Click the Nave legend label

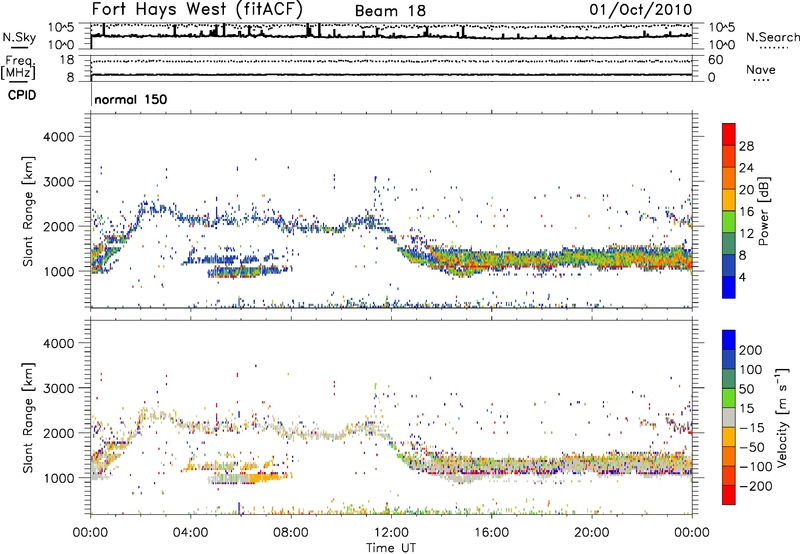pyautogui.click(x=761, y=69)
